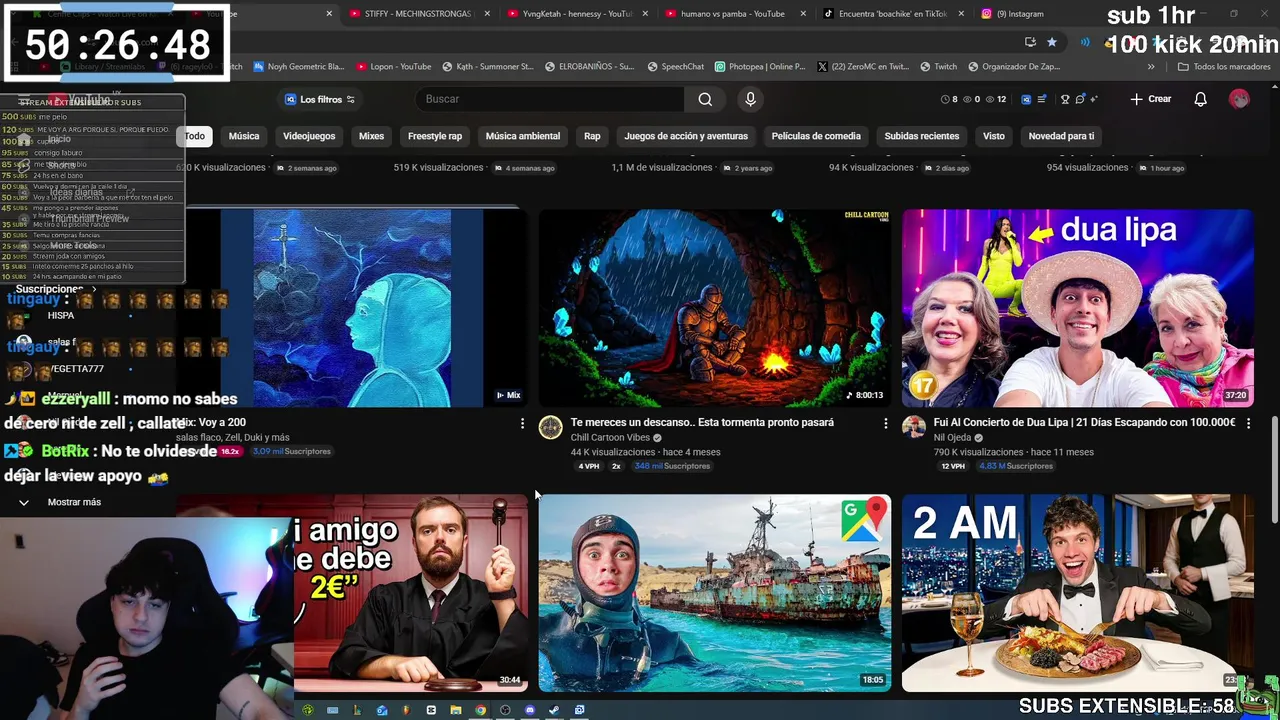Open Organizador De Zap bookmark
This screenshot has width=1280, height=720.
1013,67
